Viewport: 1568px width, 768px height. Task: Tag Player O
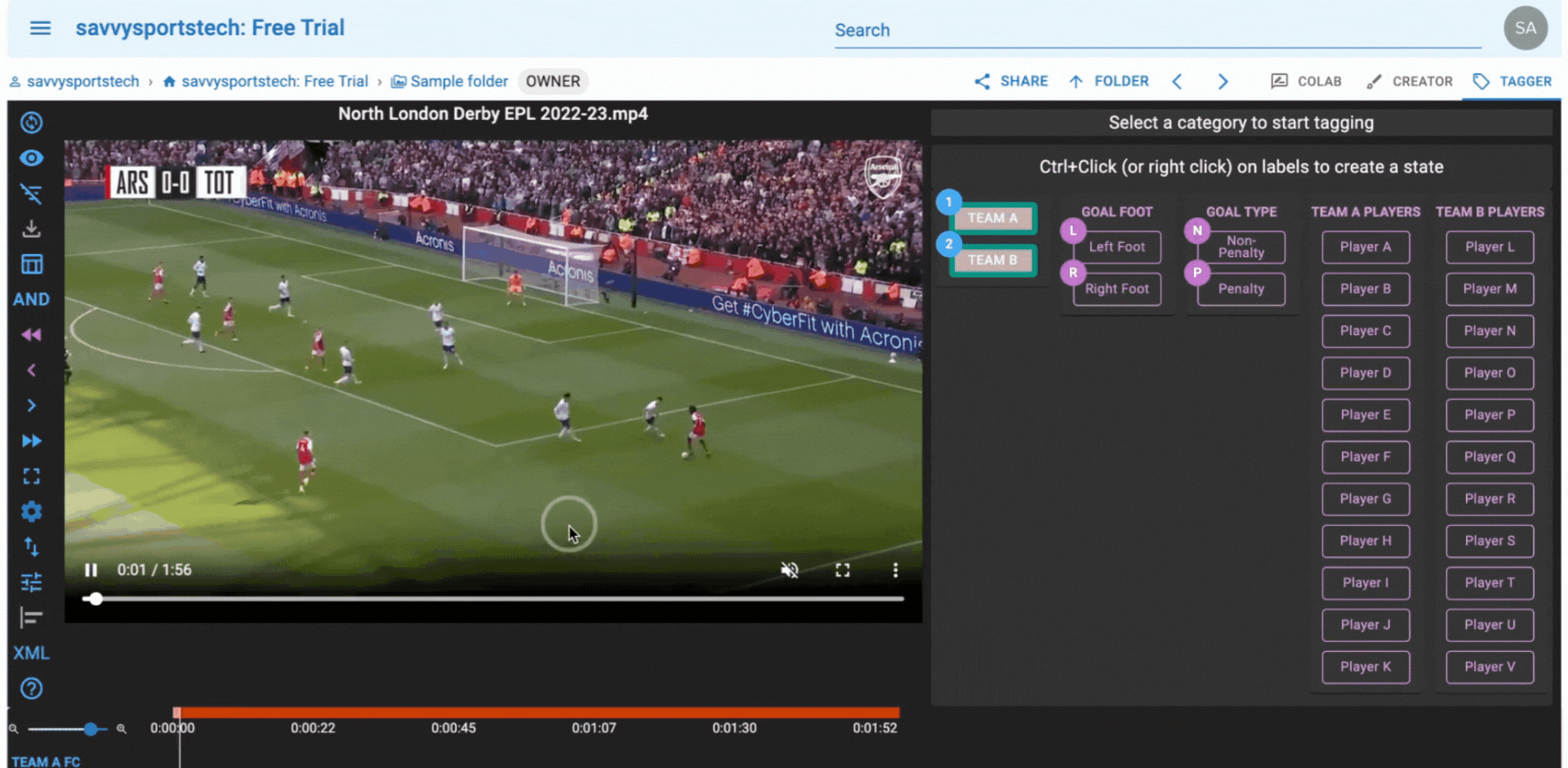coord(1490,373)
